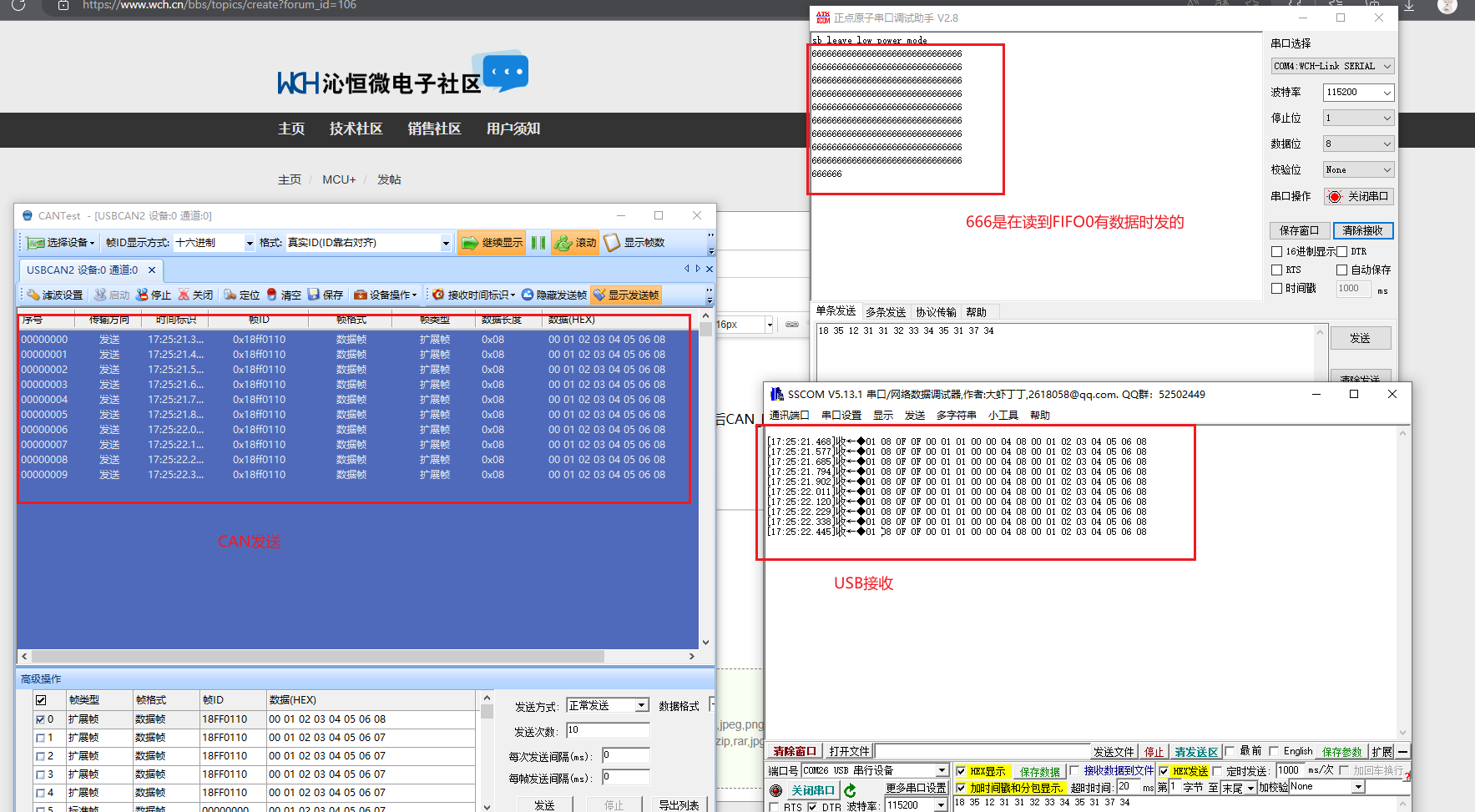Click previous tab arrow in CANTest tab bar
The height and width of the screenshot is (812, 1475).
(687, 269)
